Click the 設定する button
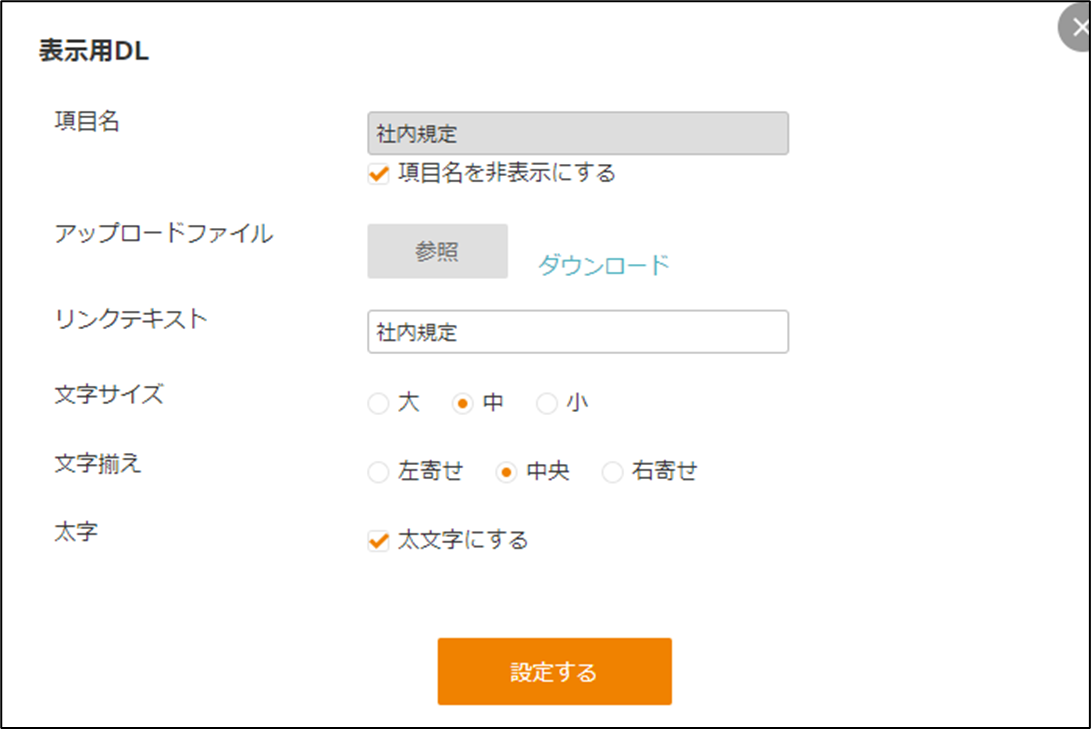This screenshot has width=1091, height=729. pyautogui.click(x=555, y=671)
